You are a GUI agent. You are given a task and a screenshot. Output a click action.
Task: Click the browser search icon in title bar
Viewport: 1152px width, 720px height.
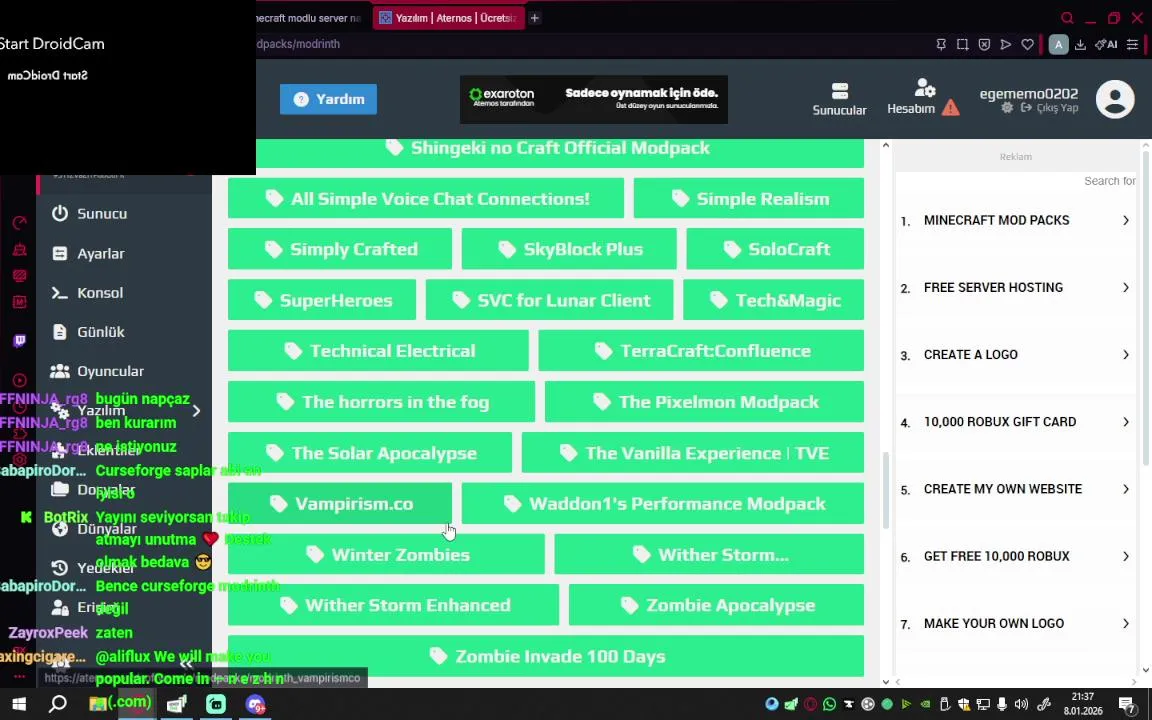(x=1068, y=18)
